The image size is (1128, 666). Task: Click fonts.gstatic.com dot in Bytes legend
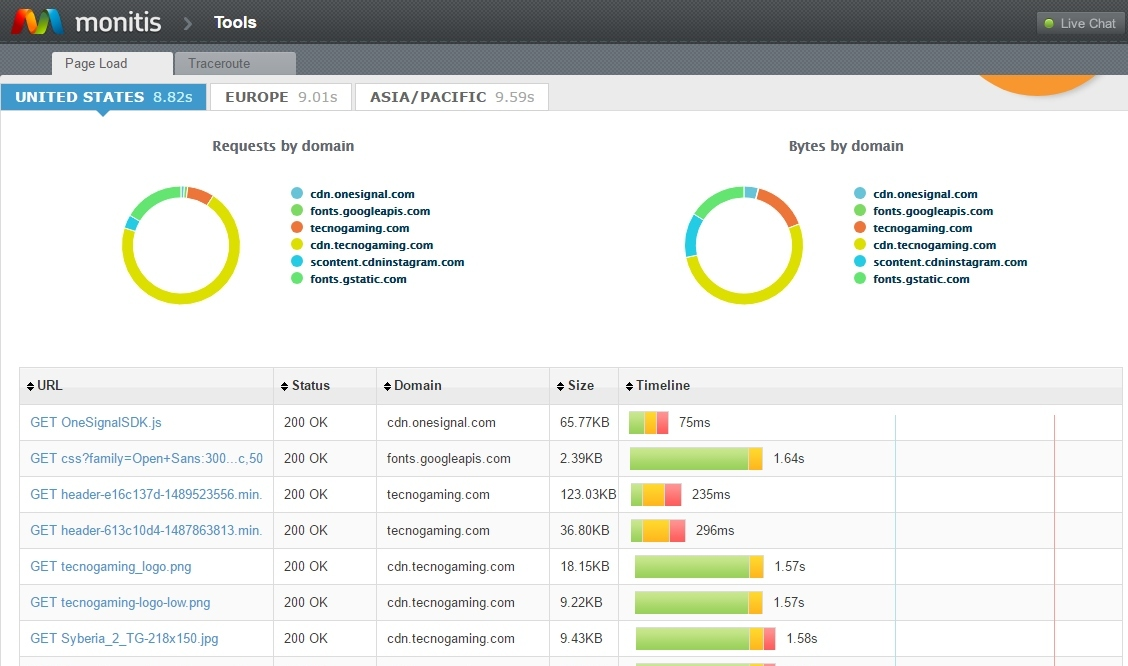point(860,278)
